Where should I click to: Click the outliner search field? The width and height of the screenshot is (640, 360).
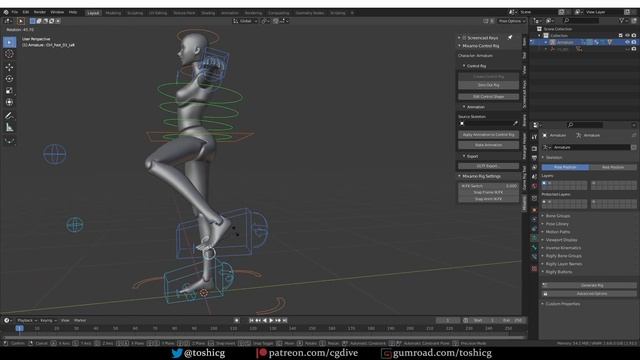581,20
